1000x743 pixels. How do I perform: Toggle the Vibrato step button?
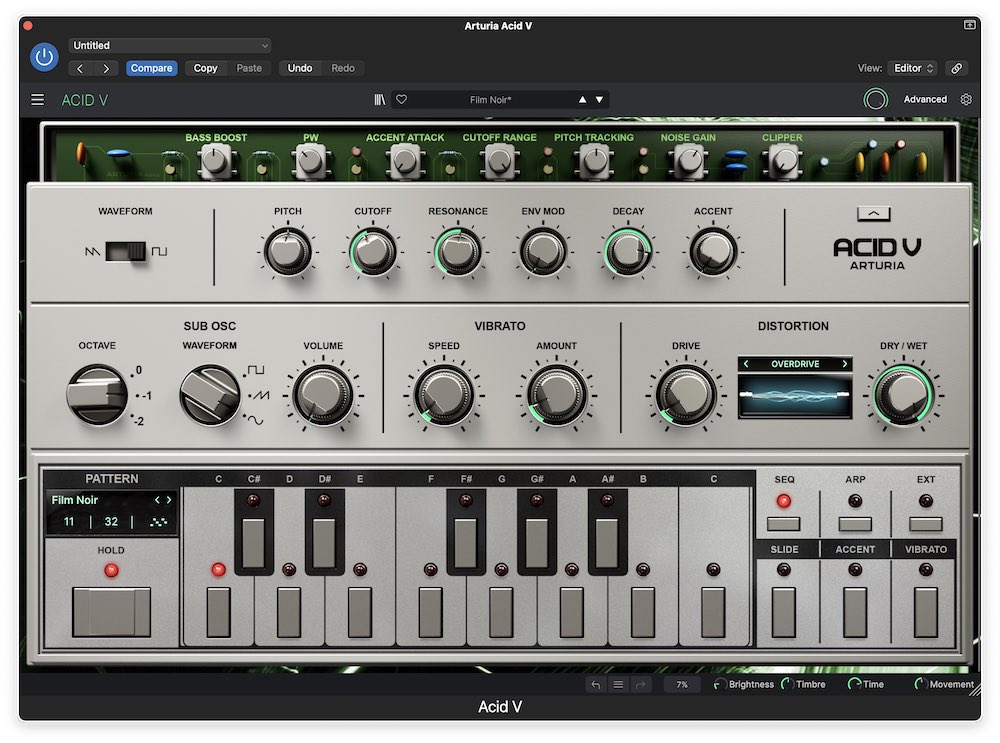(925, 613)
